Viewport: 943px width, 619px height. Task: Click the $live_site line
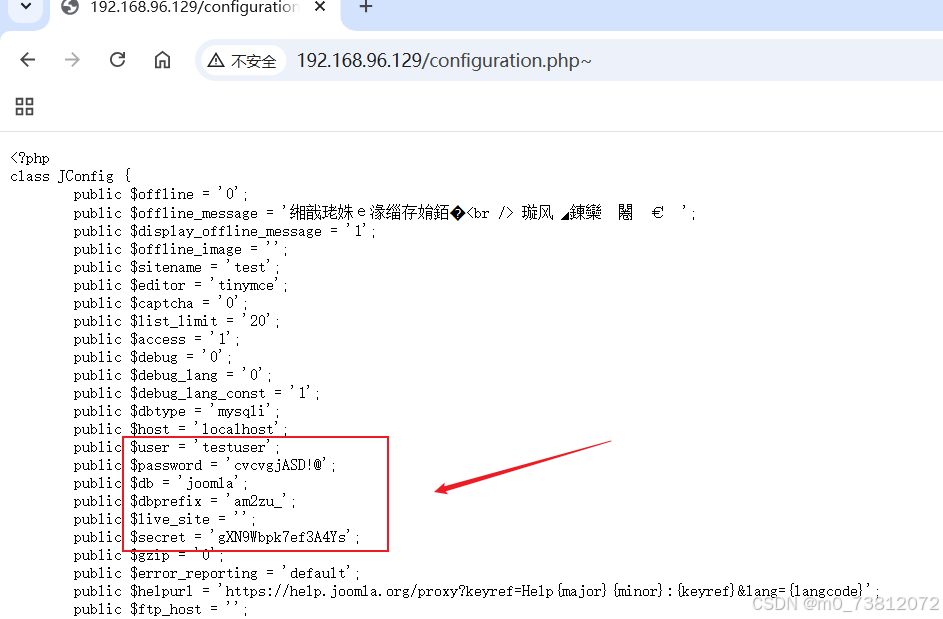[x=164, y=520]
